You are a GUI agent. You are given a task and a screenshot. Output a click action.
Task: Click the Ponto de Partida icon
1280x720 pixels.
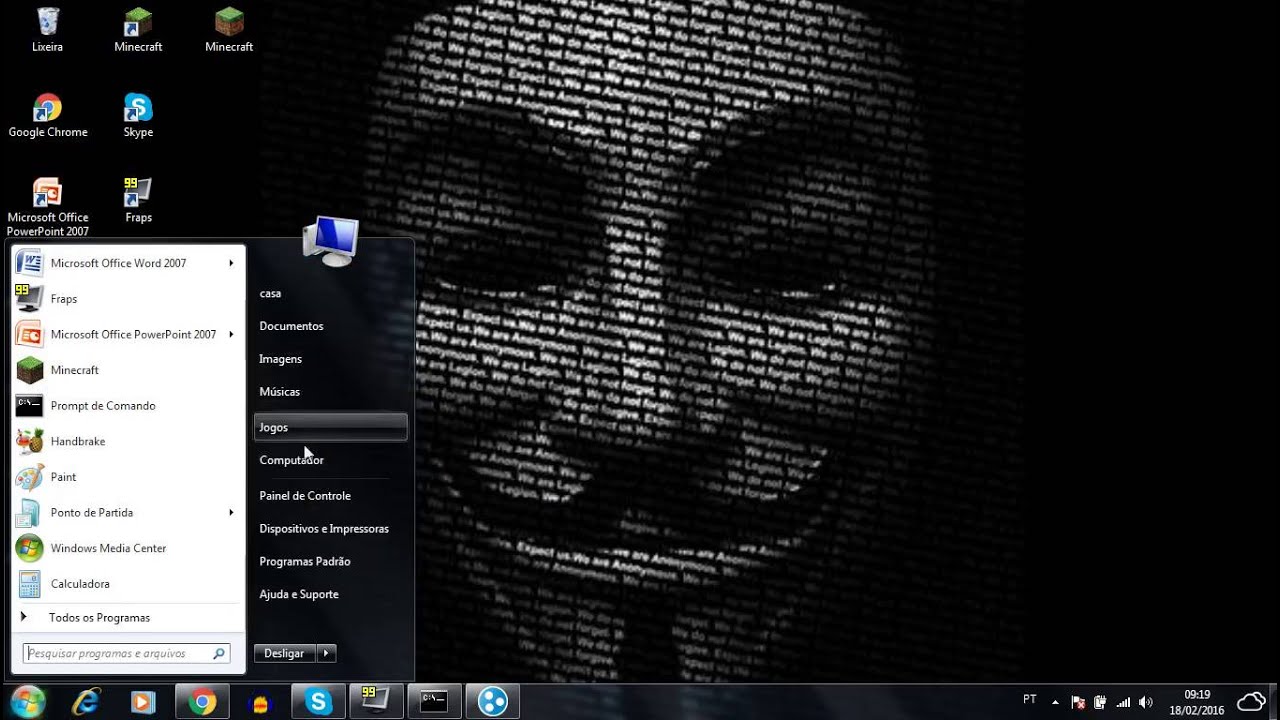click(29, 512)
